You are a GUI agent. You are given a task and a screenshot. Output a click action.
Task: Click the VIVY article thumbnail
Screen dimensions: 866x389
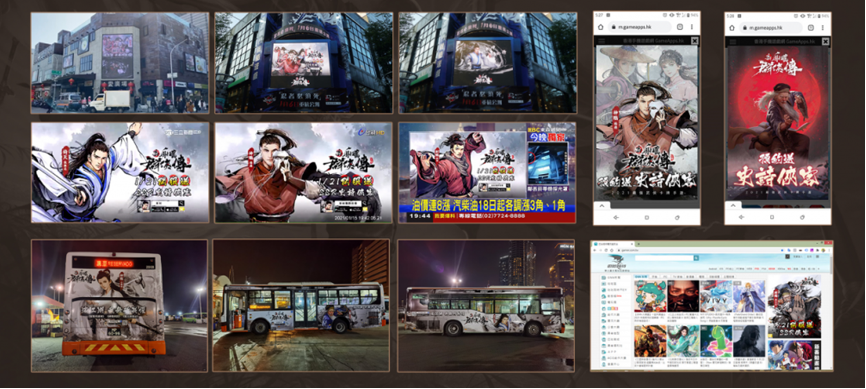click(716, 296)
